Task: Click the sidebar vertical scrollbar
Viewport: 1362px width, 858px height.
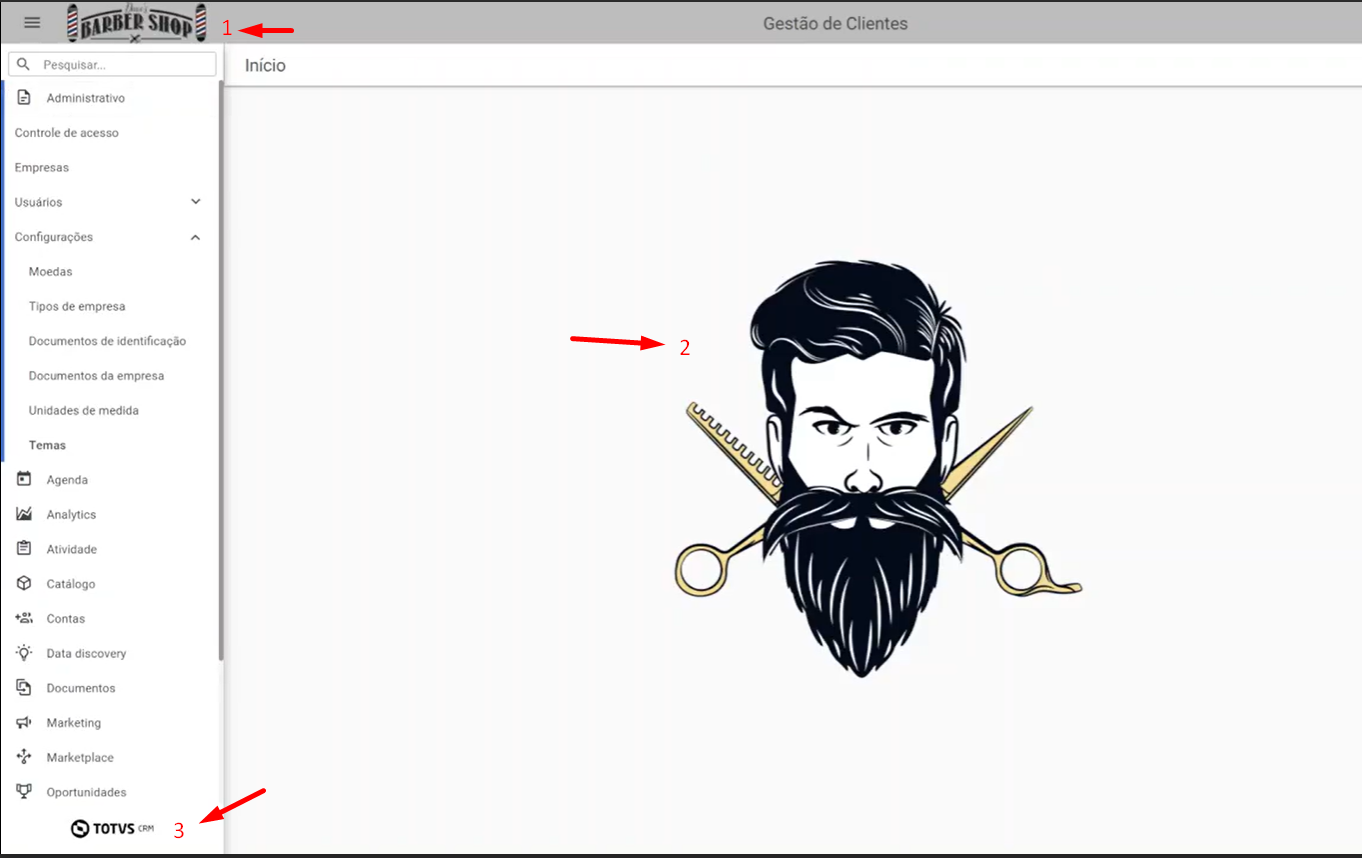Action: pos(220,370)
